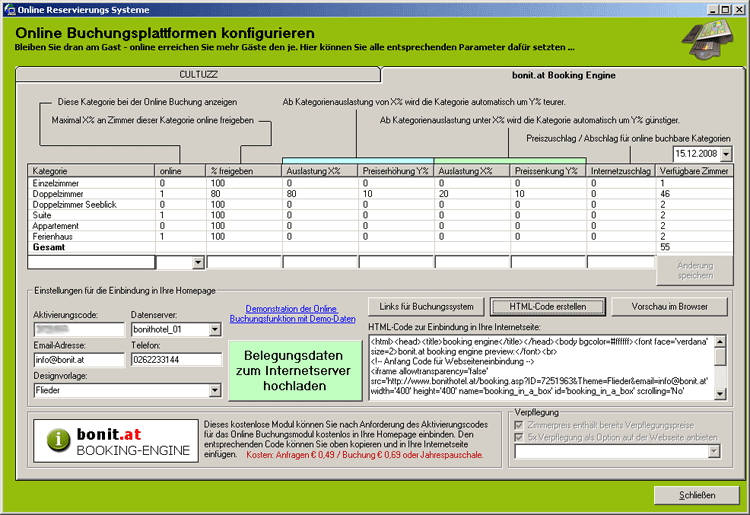Click the Preiserhöhung Y% column header
Image resolution: width=750 pixels, height=515 pixels.
point(396,171)
